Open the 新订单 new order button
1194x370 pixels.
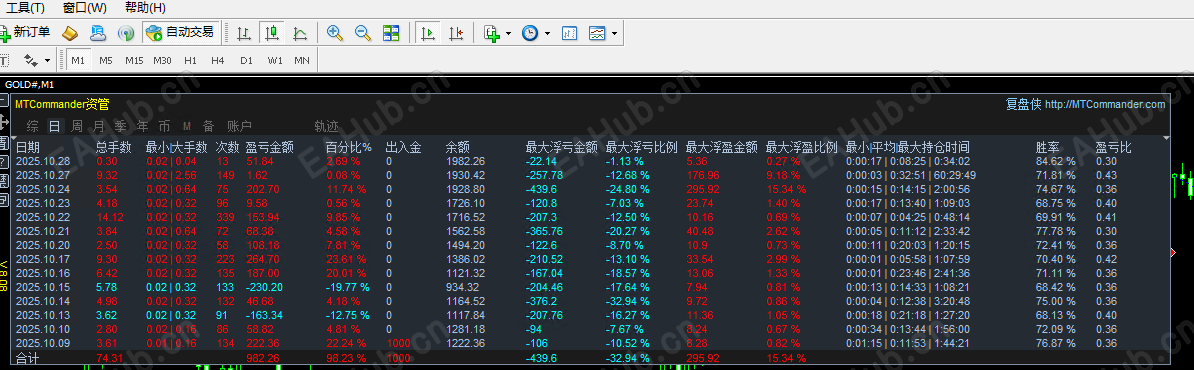tap(26, 33)
